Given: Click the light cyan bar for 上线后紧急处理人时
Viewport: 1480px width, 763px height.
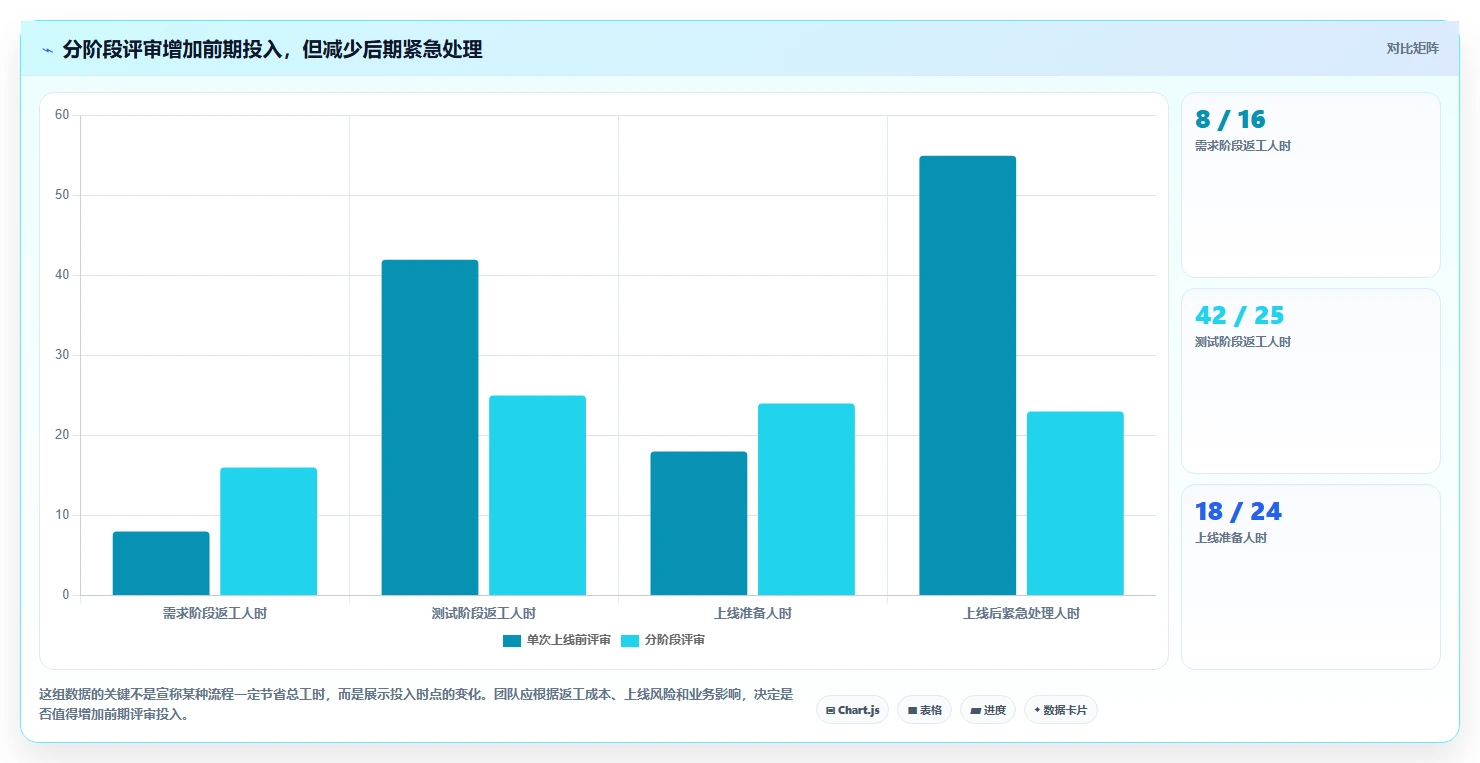Looking at the screenshot, I should pos(1076,503).
